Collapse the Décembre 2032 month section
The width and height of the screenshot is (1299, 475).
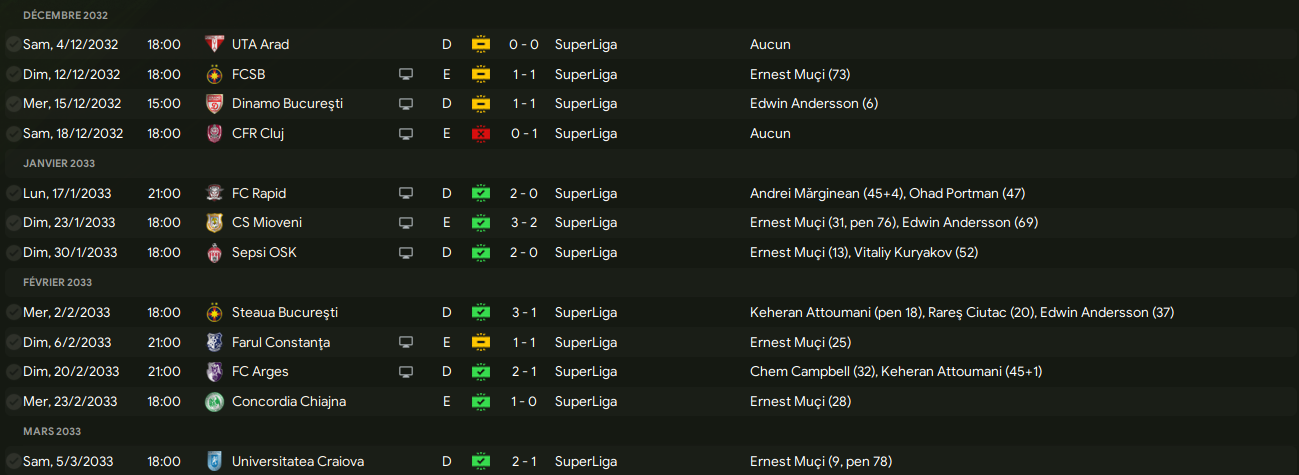[x=65, y=16]
